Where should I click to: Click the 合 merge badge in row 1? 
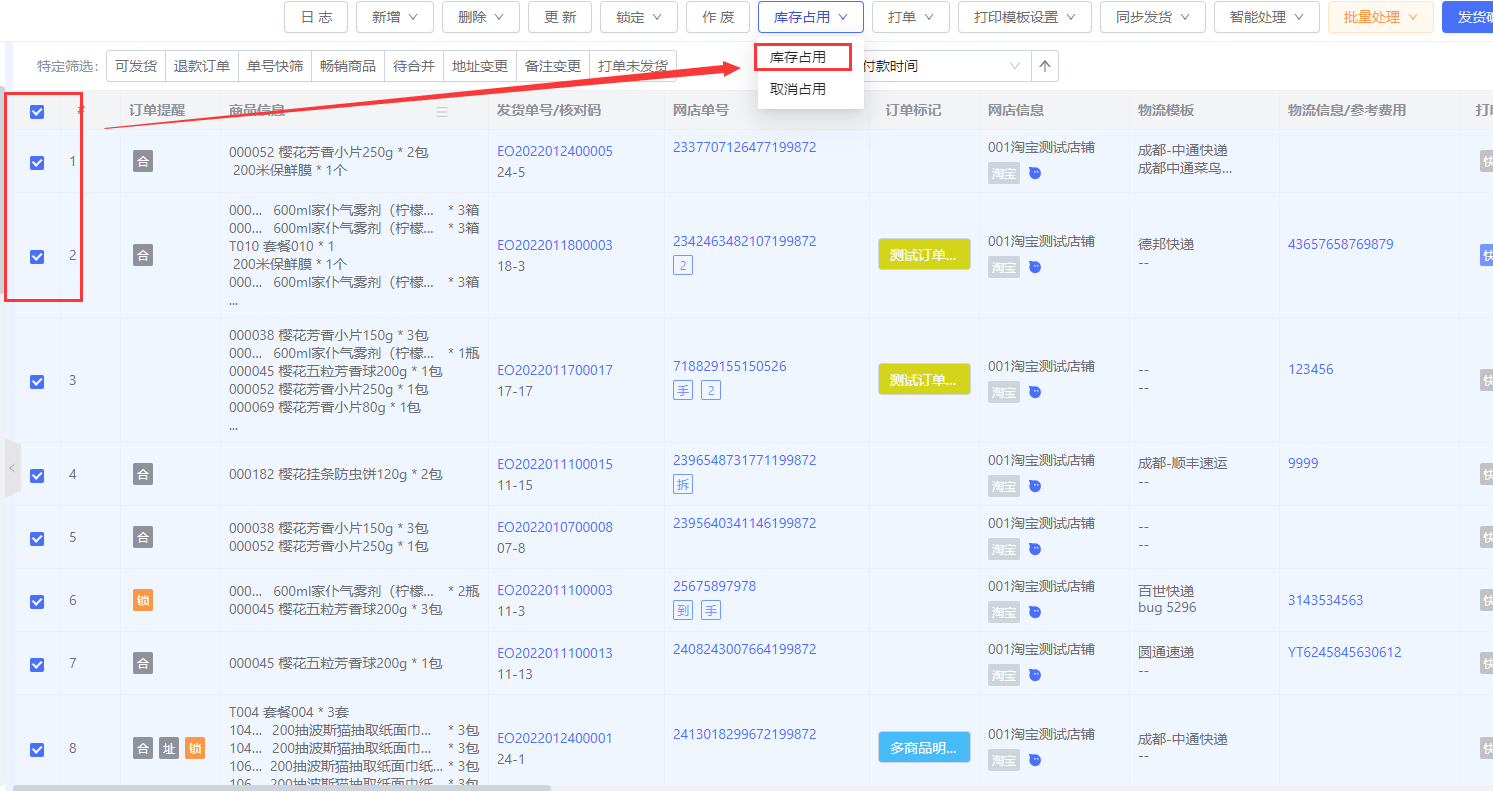(143, 161)
